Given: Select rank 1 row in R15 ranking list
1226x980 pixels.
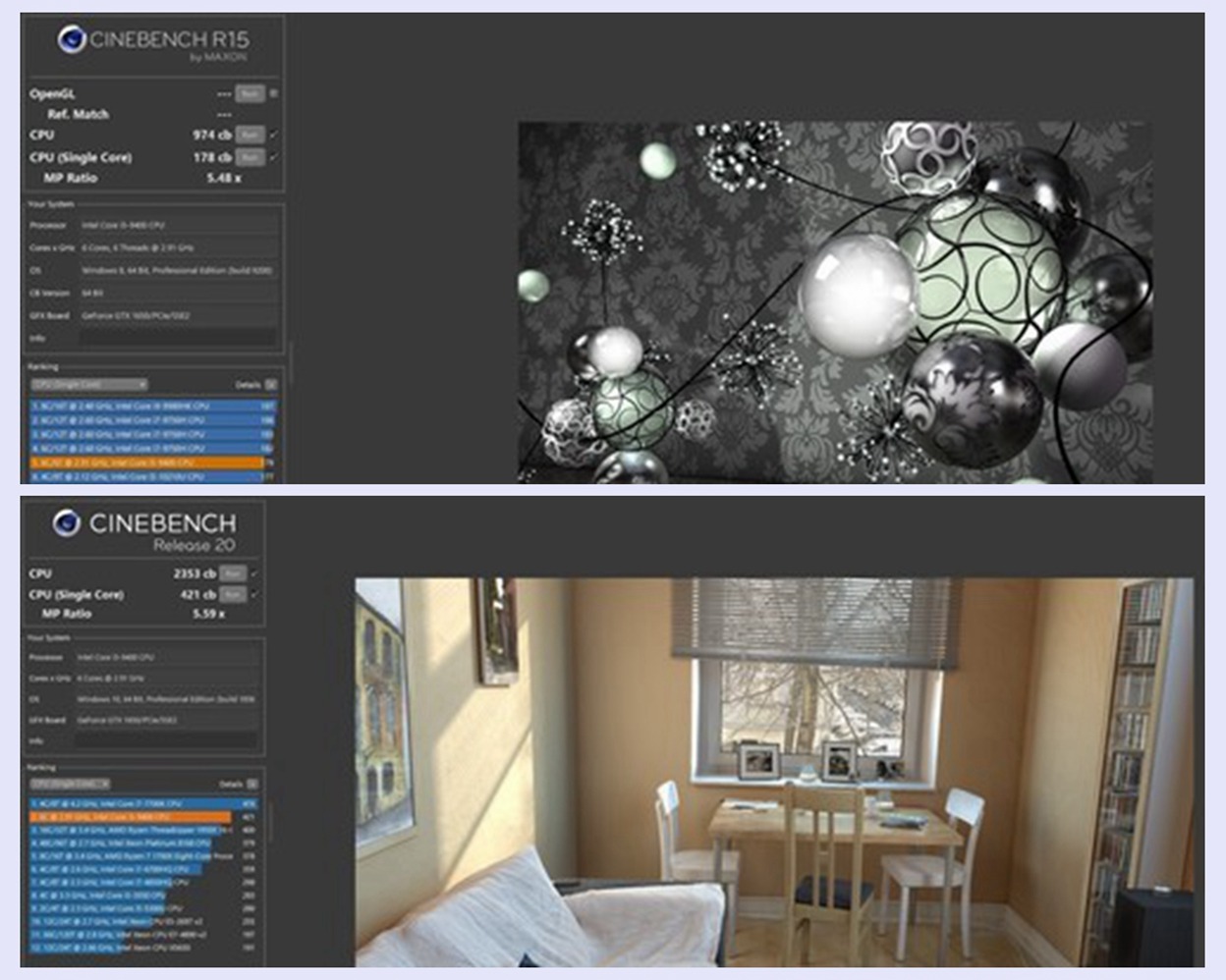Looking at the screenshot, I should click(x=153, y=406).
